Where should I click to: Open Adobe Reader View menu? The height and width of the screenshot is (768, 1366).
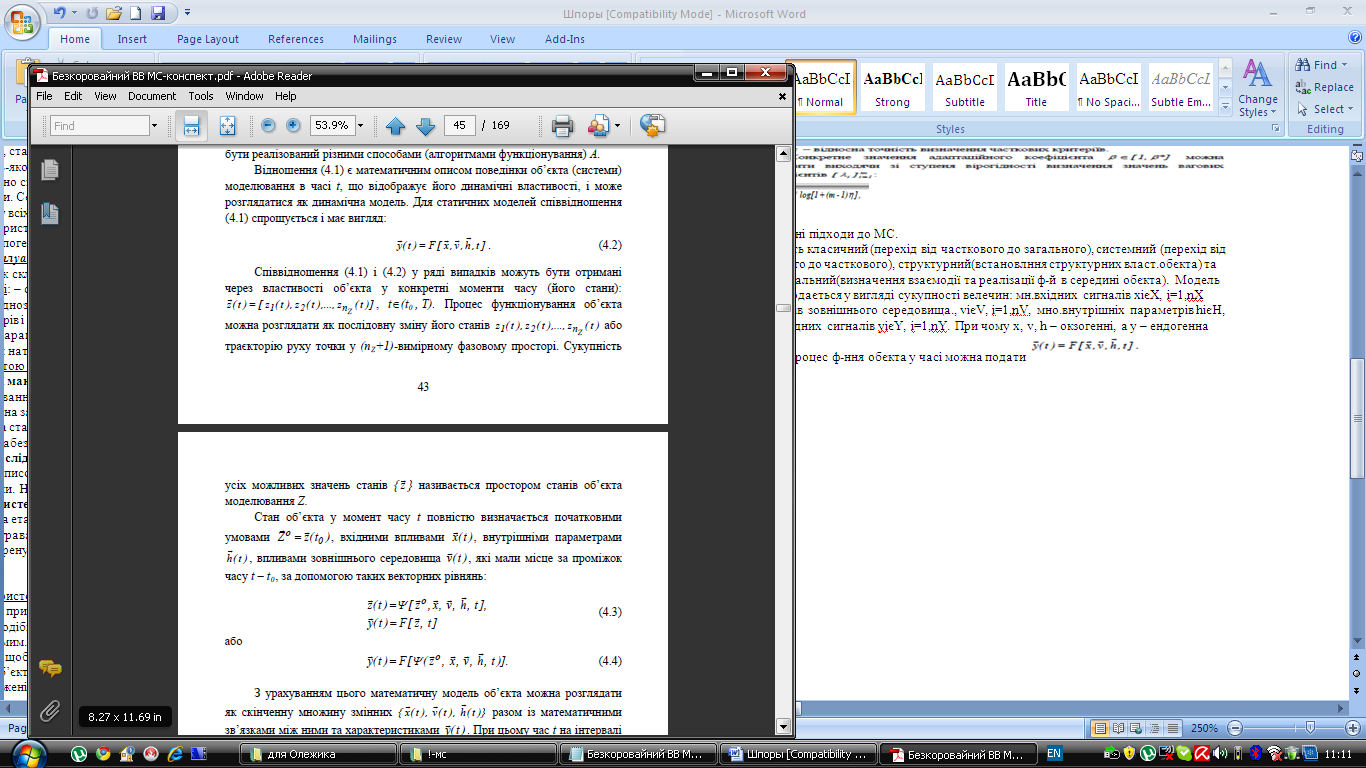105,96
